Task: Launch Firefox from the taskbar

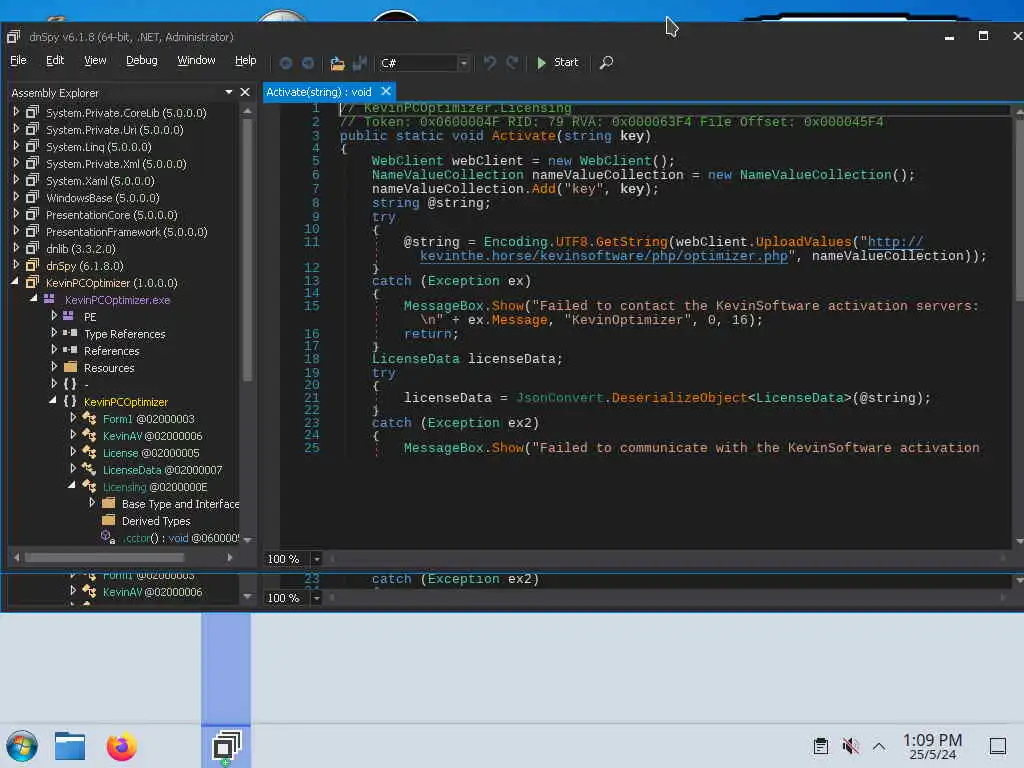Action: 121,746
